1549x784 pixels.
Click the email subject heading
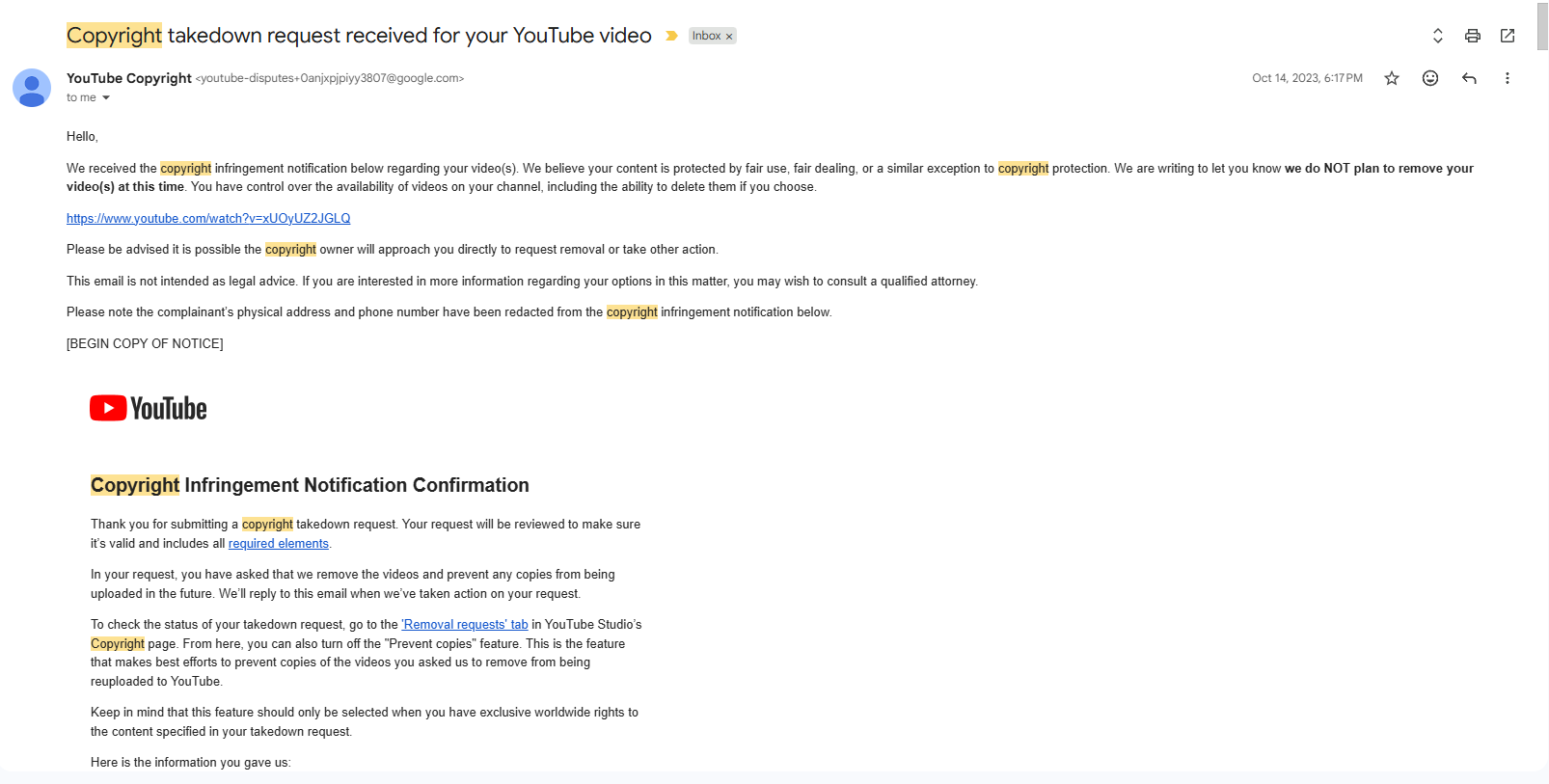point(359,36)
